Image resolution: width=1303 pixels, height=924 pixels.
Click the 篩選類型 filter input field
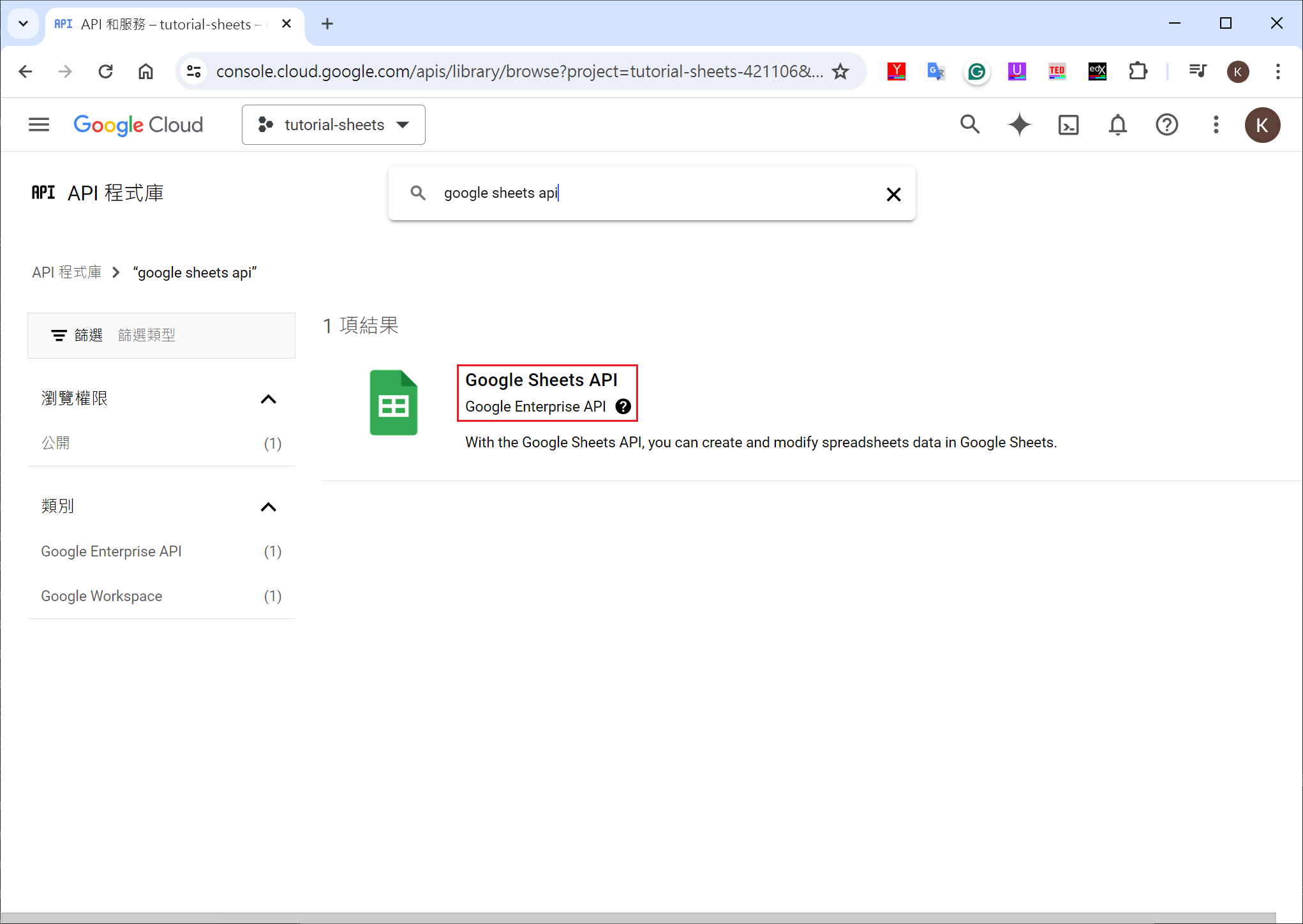click(x=198, y=335)
